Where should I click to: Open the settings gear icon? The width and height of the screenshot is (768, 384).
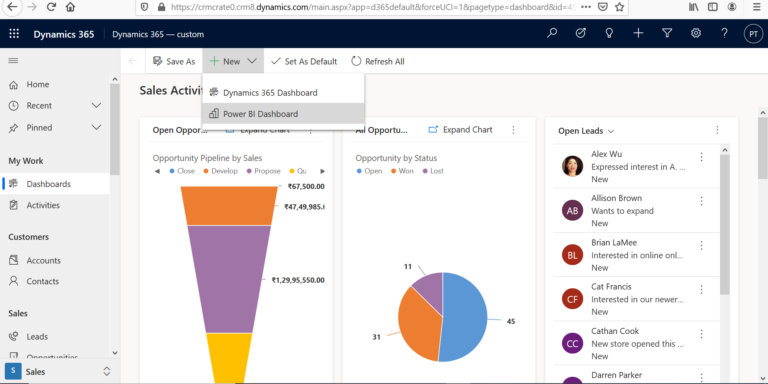696,33
